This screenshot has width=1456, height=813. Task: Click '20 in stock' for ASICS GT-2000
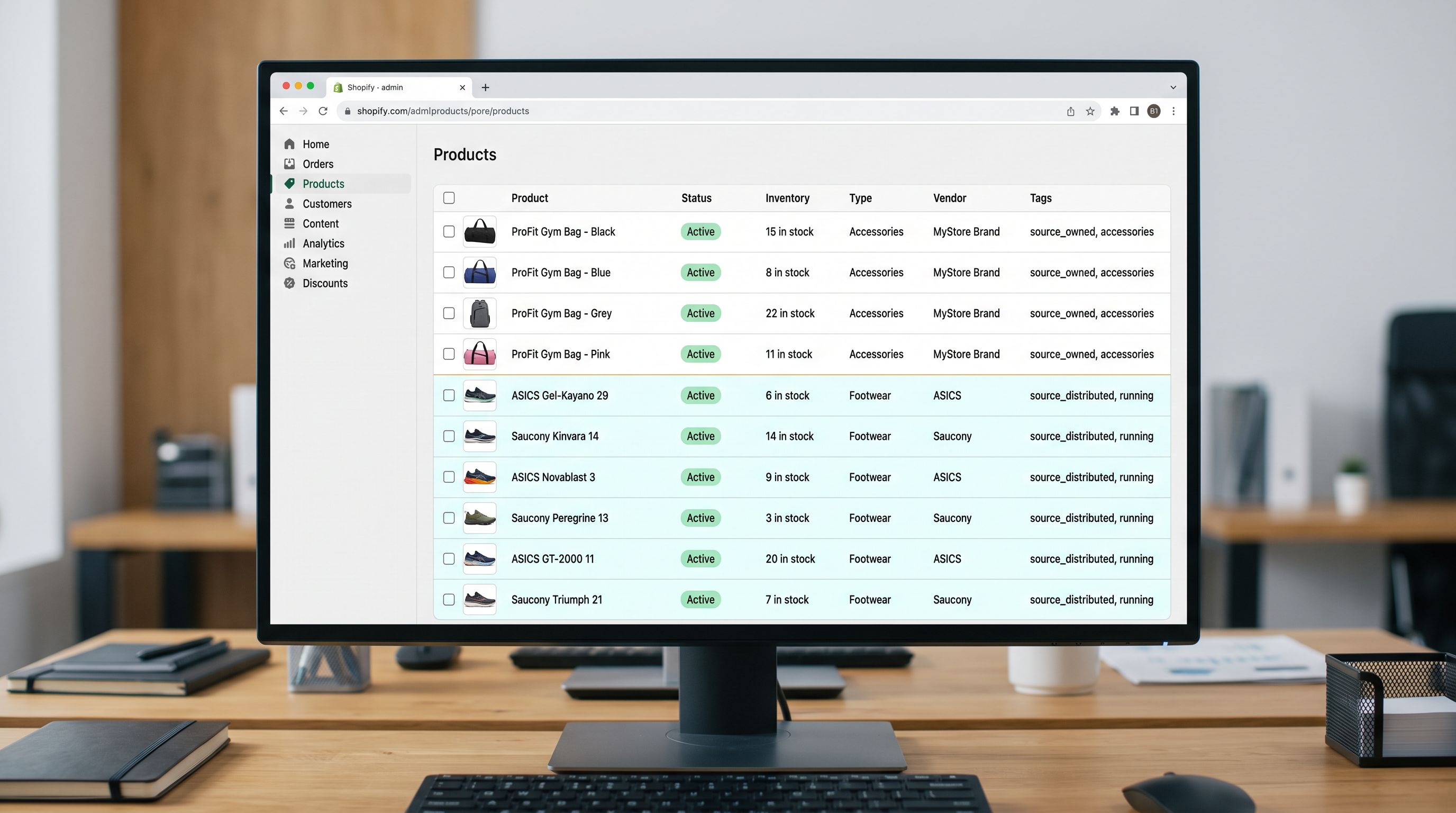click(x=790, y=558)
